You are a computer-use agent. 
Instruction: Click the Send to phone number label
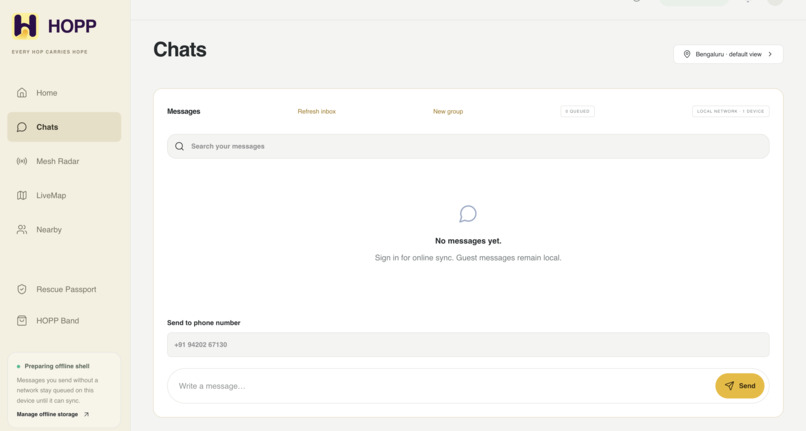pos(204,322)
